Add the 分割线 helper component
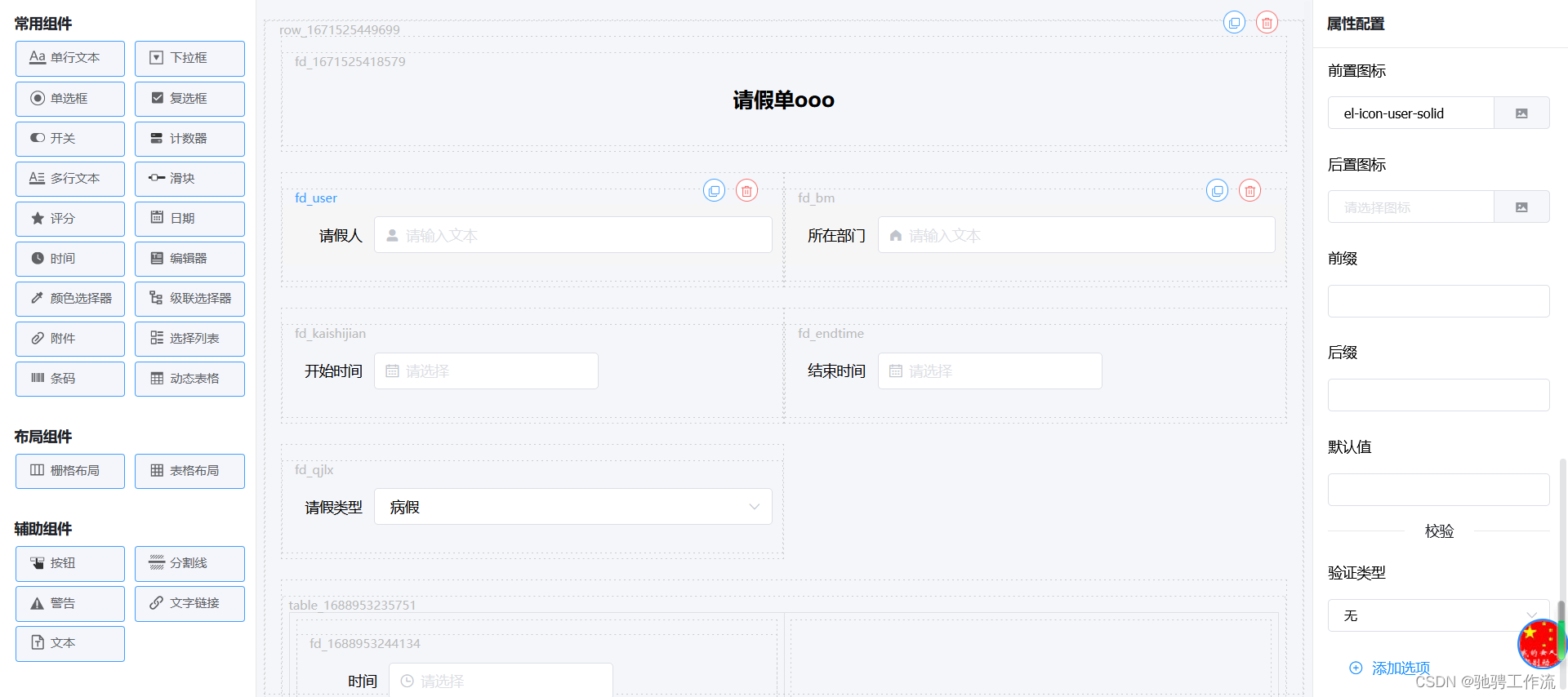This screenshot has height=697, width=1568. [189, 563]
